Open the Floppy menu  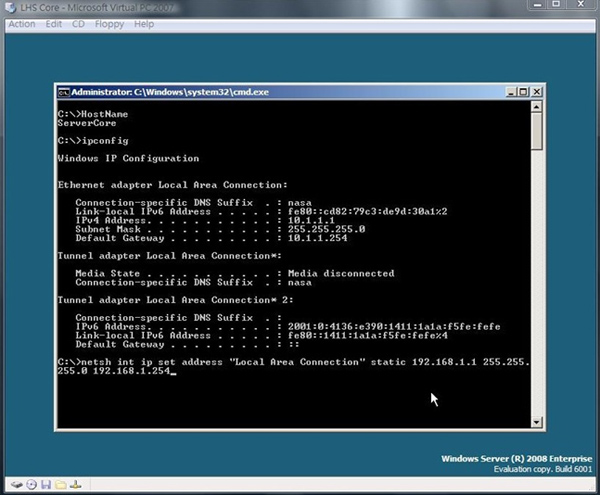[x=111, y=23]
